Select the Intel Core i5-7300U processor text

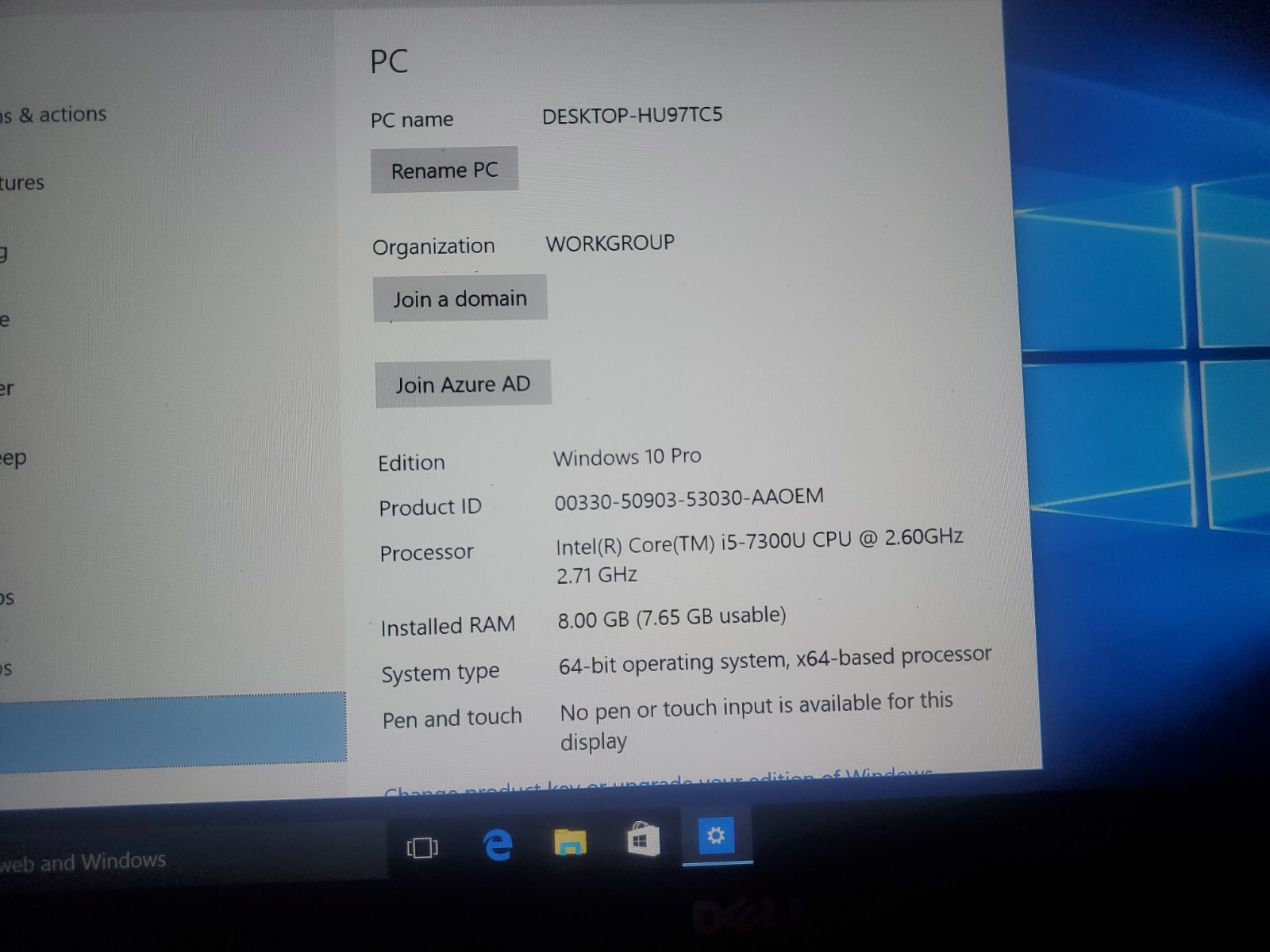tap(760, 558)
